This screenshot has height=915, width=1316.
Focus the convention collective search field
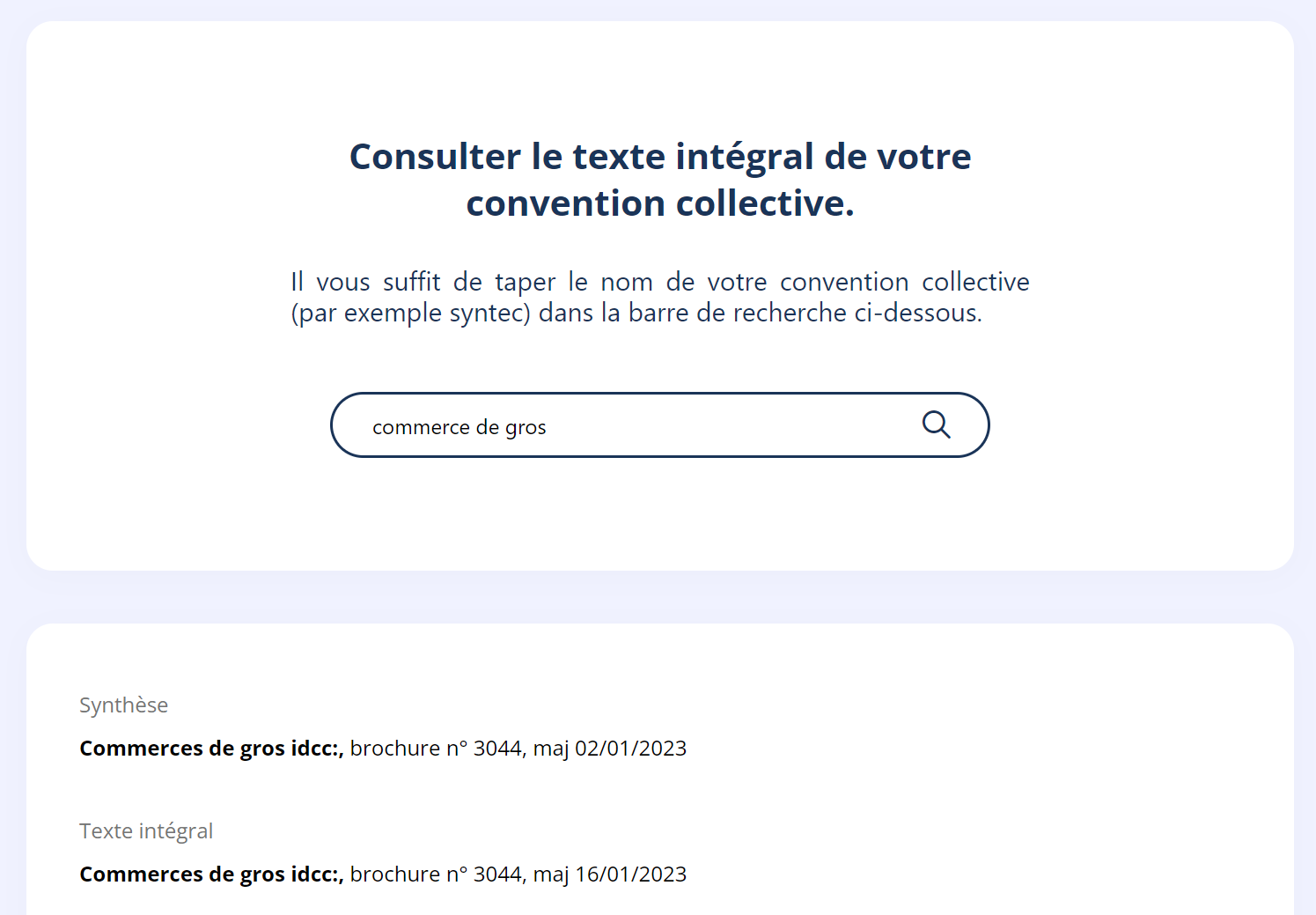point(643,426)
